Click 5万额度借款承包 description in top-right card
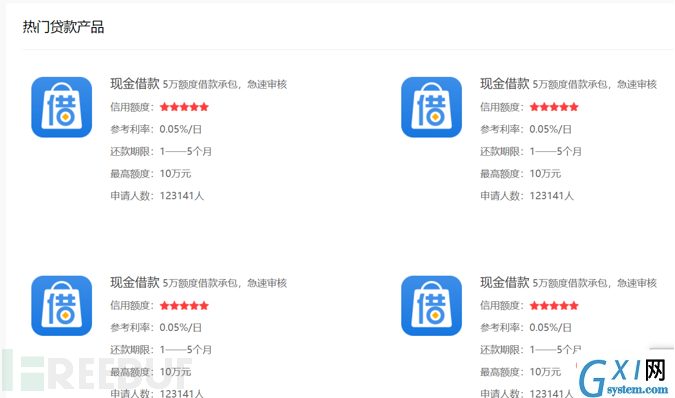The width and height of the screenshot is (675, 398). 594,84
